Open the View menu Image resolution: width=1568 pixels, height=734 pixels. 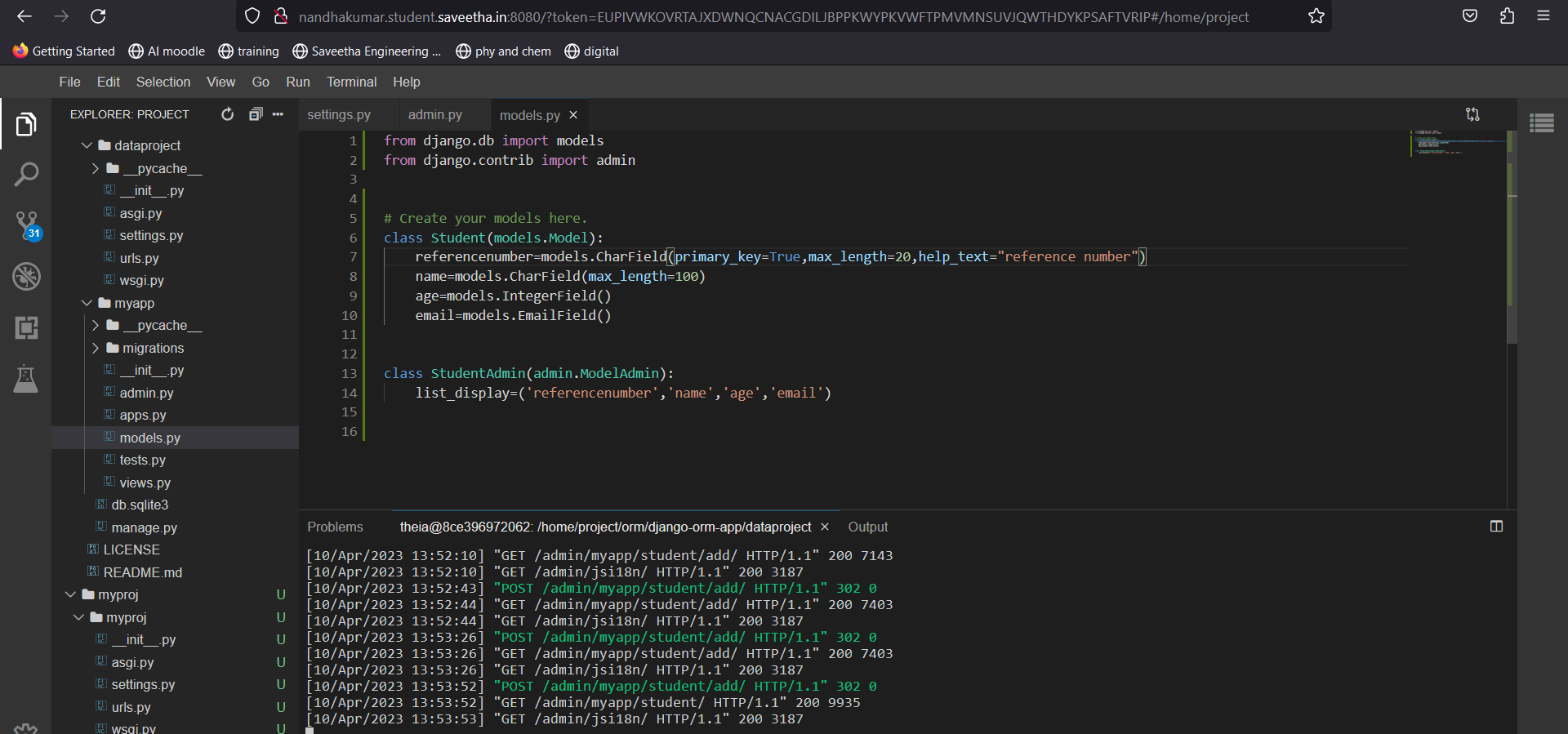pyautogui.click(x=220, y=82)
